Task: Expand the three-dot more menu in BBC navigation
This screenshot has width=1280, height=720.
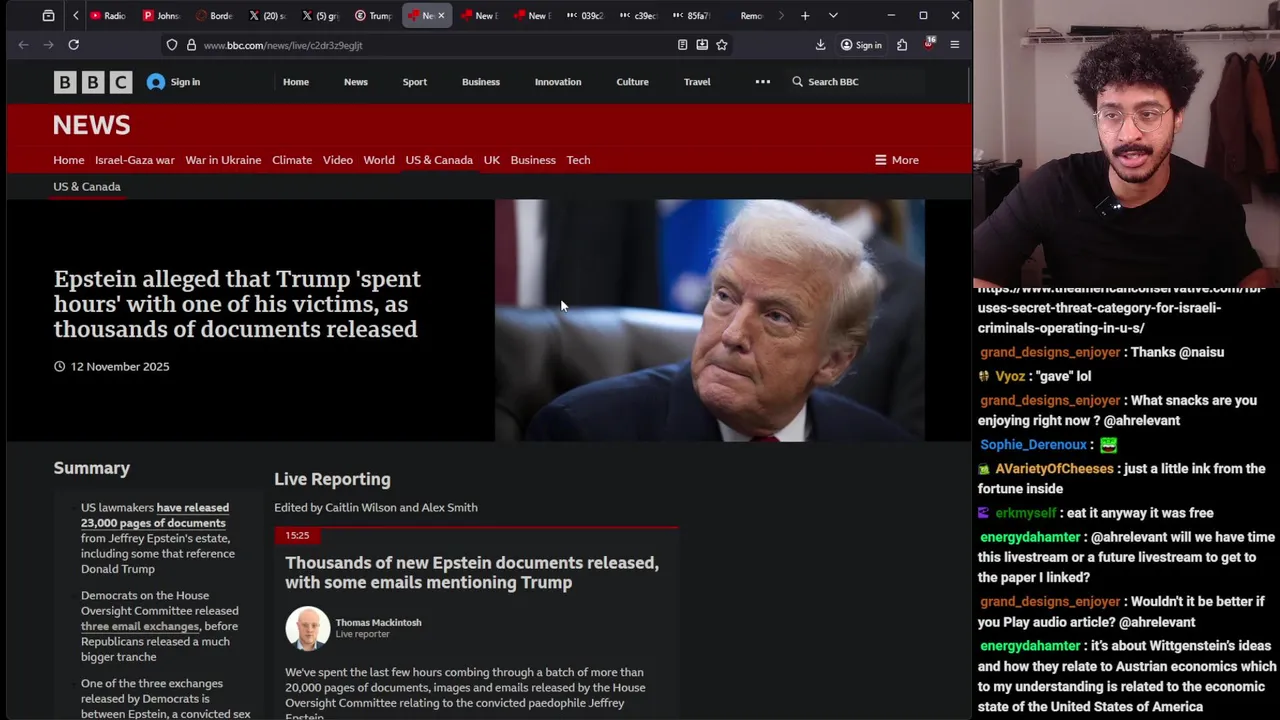Action: [763, 82]
